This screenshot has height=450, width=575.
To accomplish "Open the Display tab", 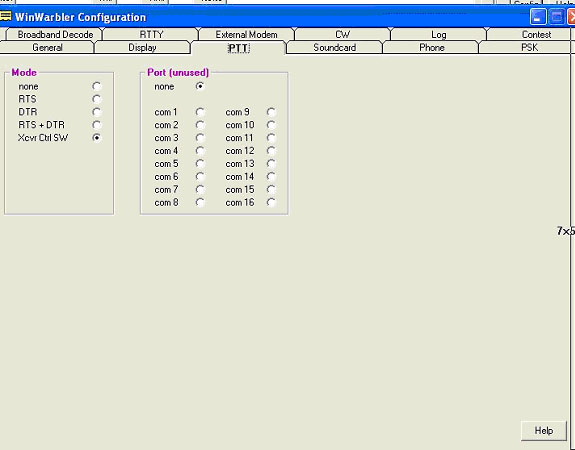I will click(x=142, y=47).
